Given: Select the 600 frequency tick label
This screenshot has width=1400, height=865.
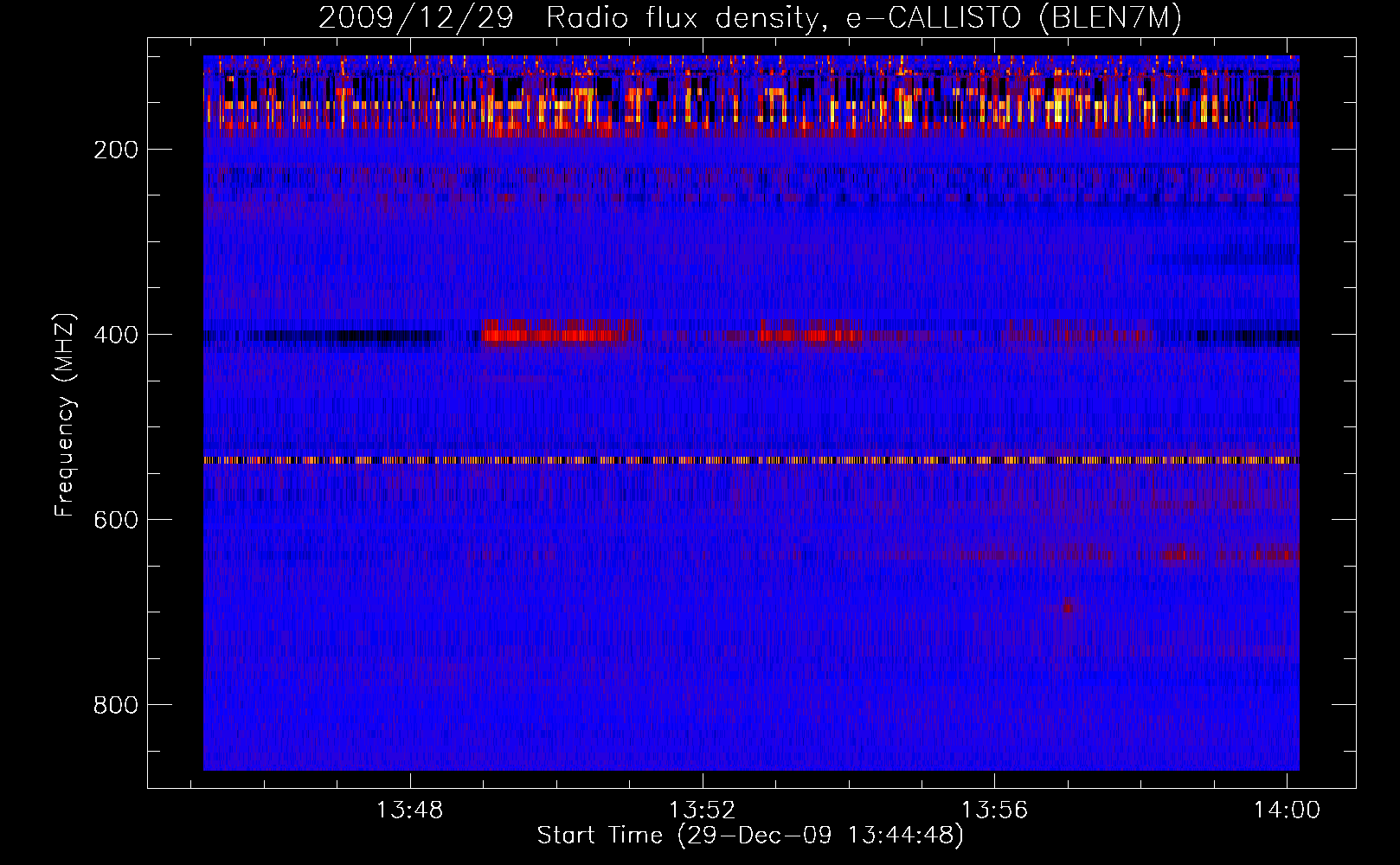Looking at the screenshot, I should pos(116,520).
